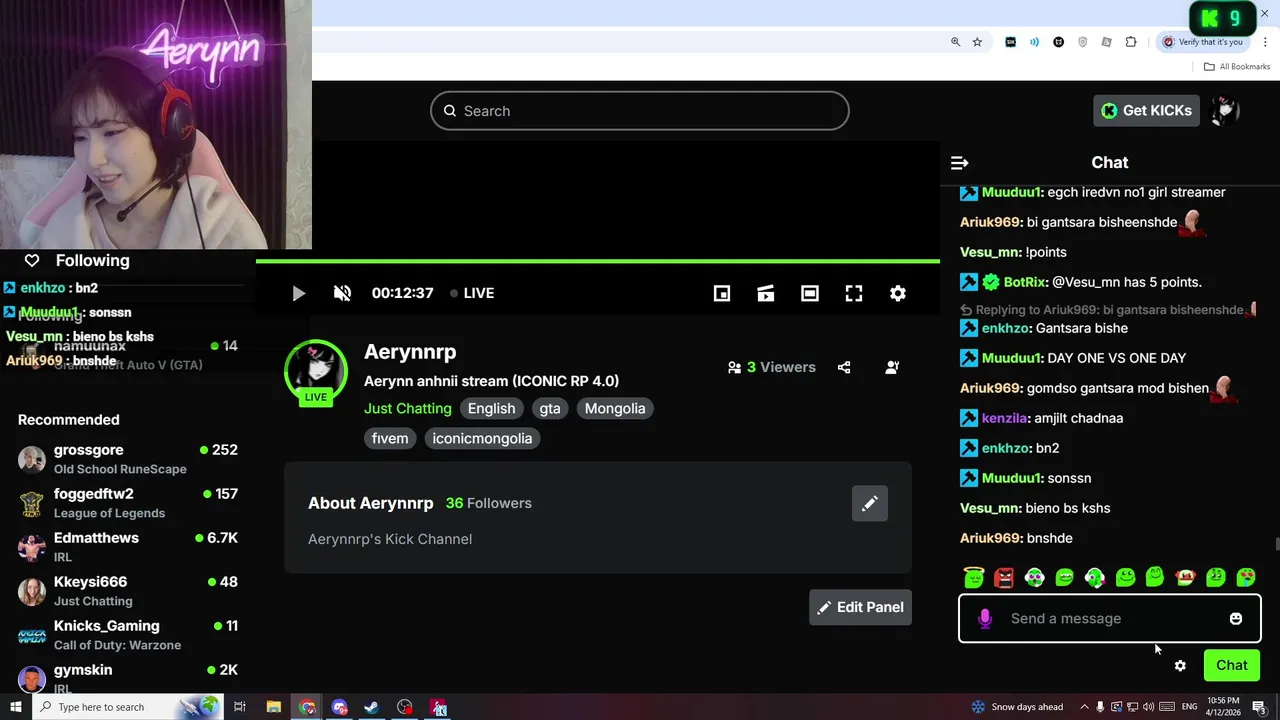1280x720 pixels.
Task: Open the black cat-face extension icon
Action: pyautogui.click(x=1059, y=42)
